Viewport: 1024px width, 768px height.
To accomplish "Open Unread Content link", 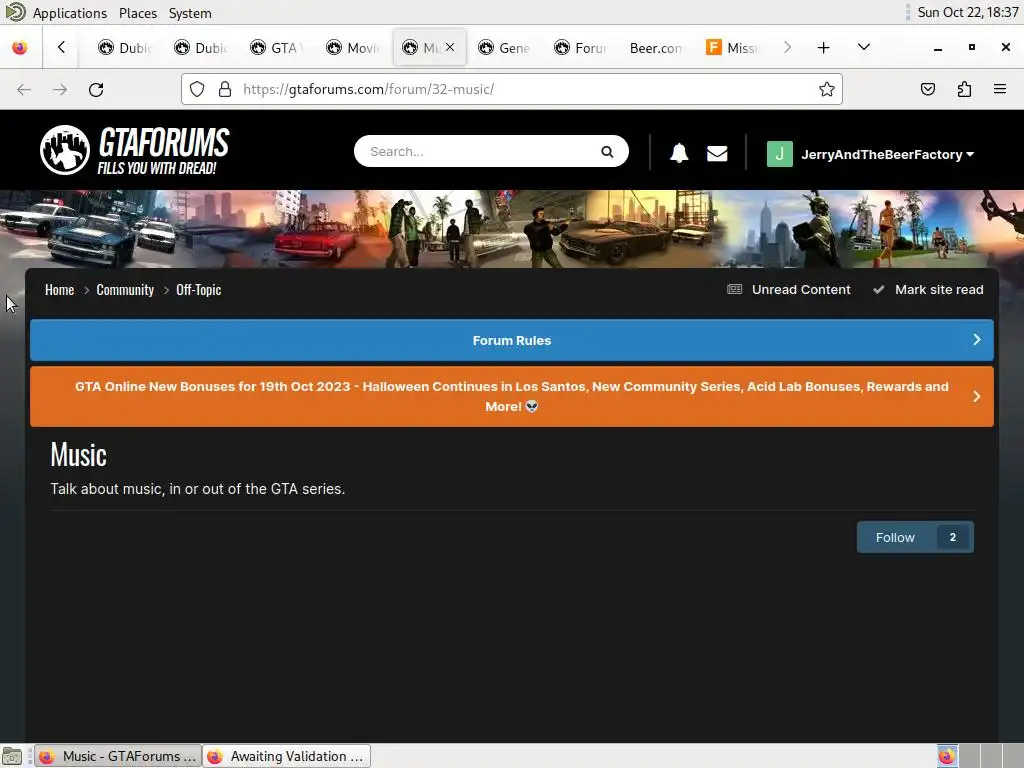I will click(801, 289).
